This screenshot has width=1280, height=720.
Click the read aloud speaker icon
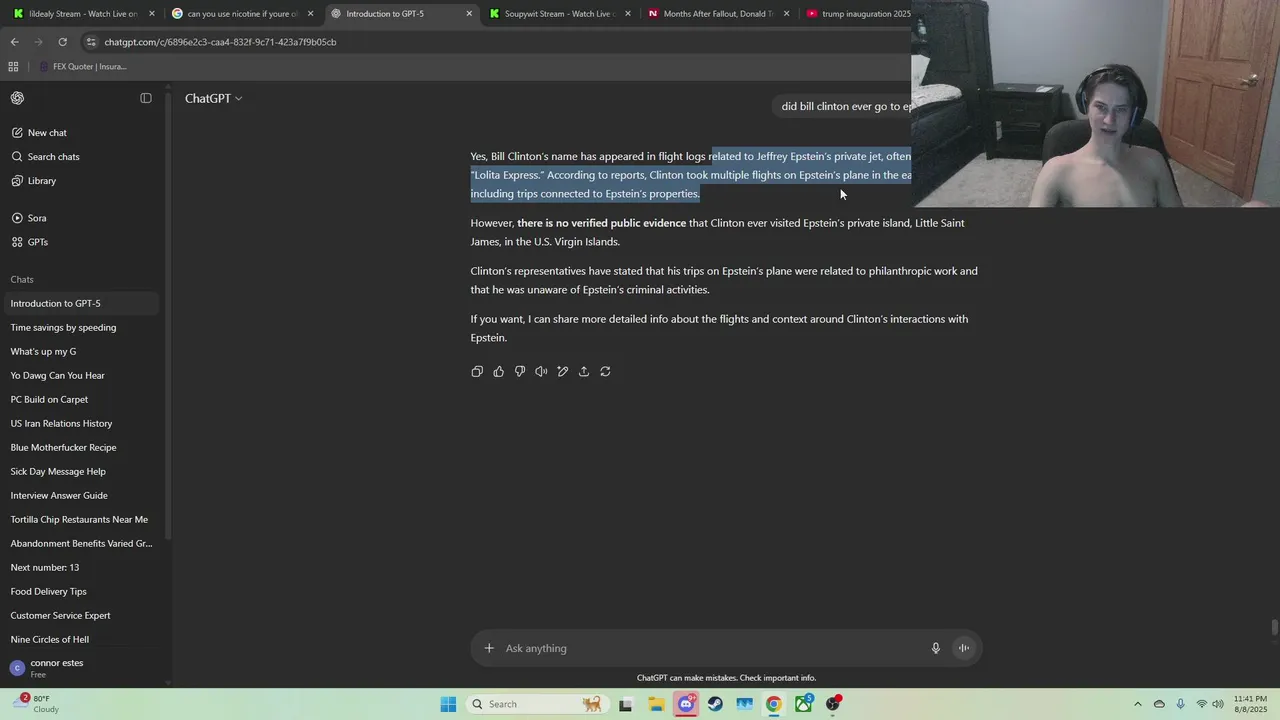[x=541, y=371]
